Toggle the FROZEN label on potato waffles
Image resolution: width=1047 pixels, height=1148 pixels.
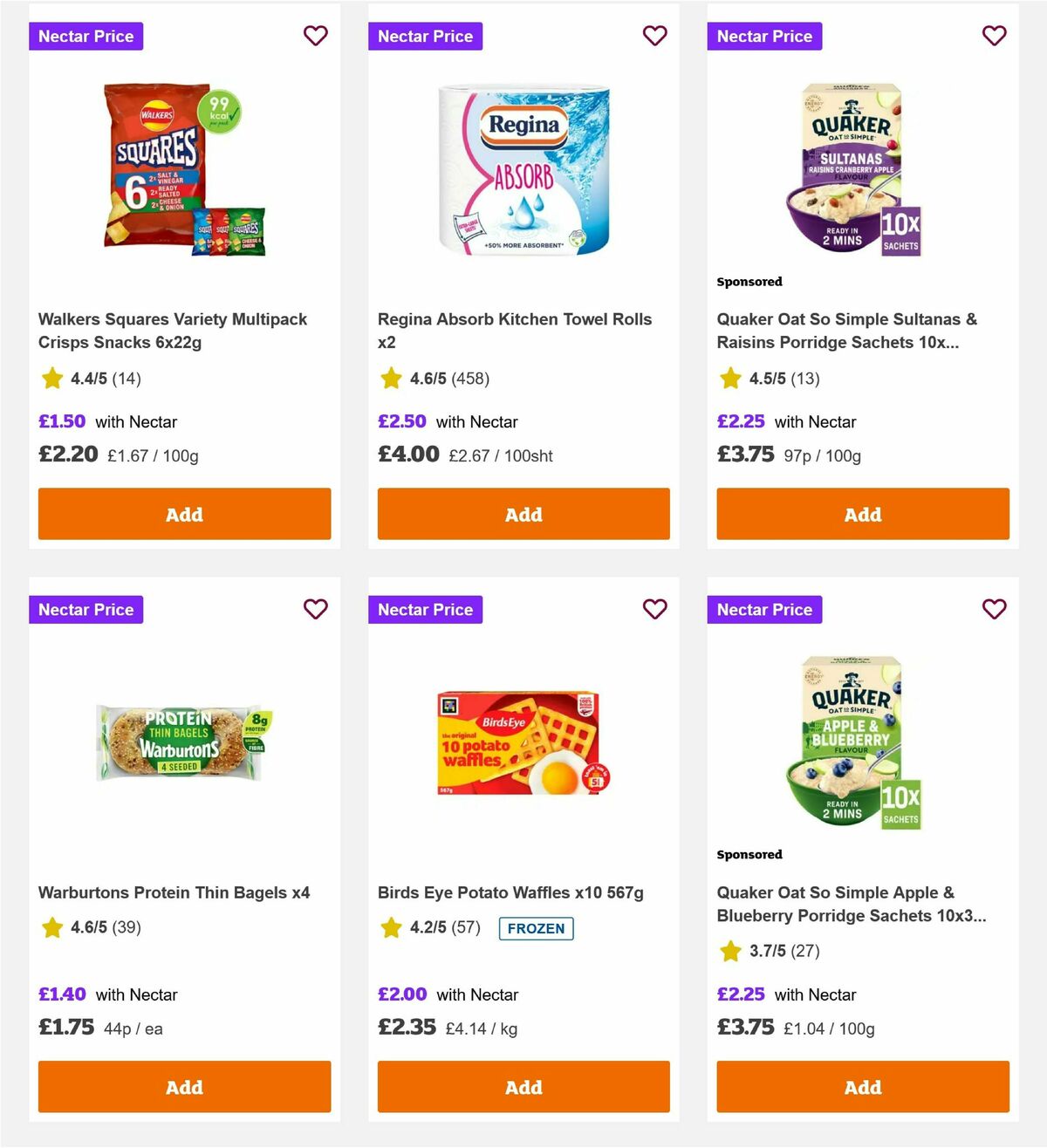click(536, 928)
